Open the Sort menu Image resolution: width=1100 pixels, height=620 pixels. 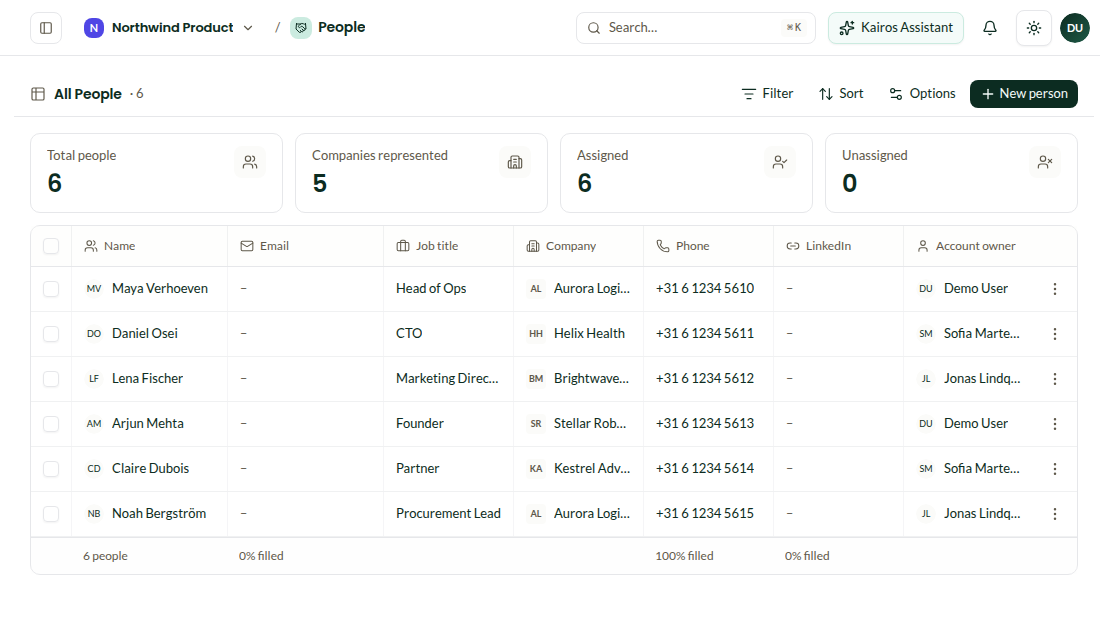840,94
